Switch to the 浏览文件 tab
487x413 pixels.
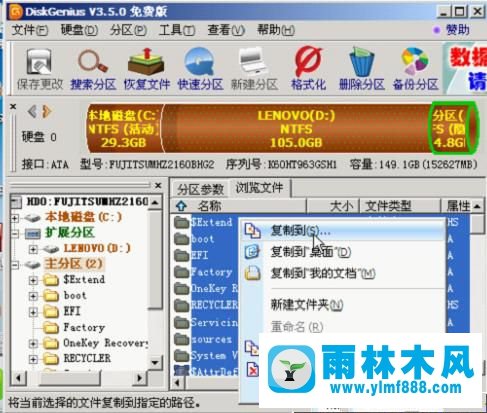tap(260, 188)
